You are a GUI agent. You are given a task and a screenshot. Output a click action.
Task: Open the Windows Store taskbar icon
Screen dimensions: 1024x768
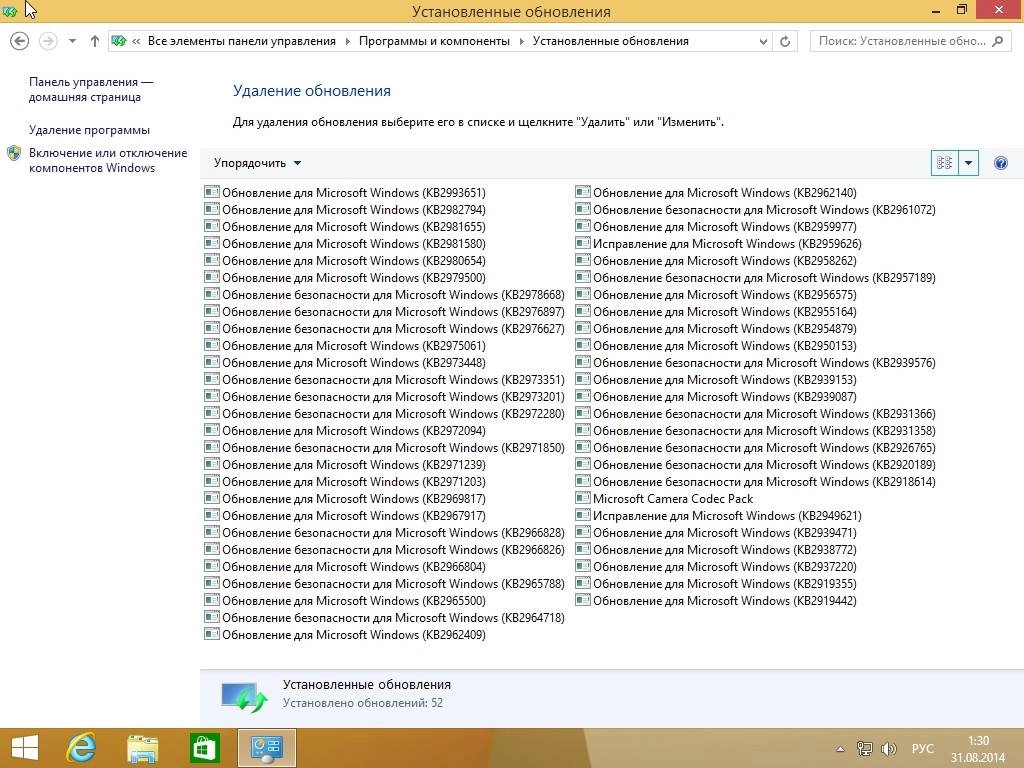pyautogui.click(x=204, y=748)
